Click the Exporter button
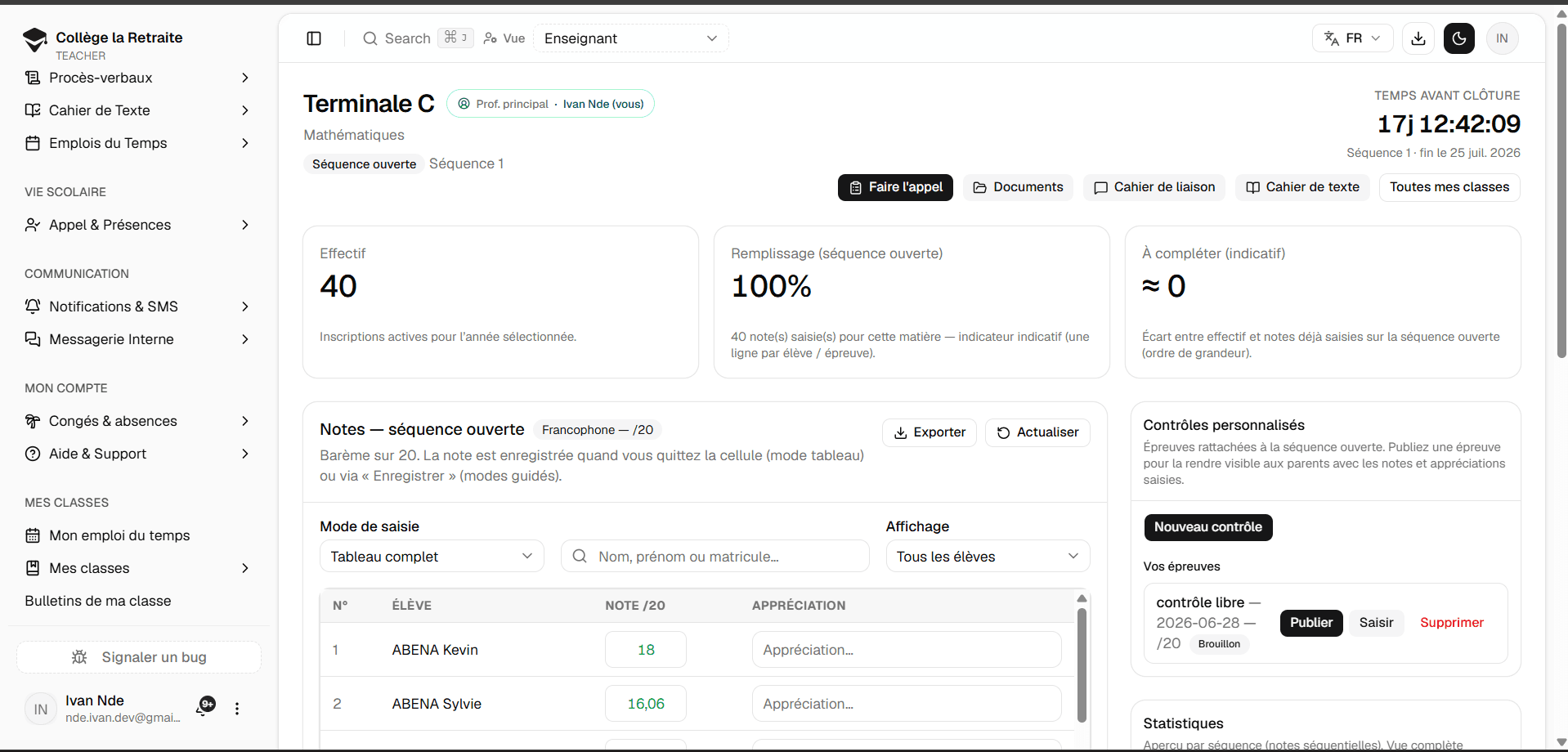1568x752 pixels. 930,432
